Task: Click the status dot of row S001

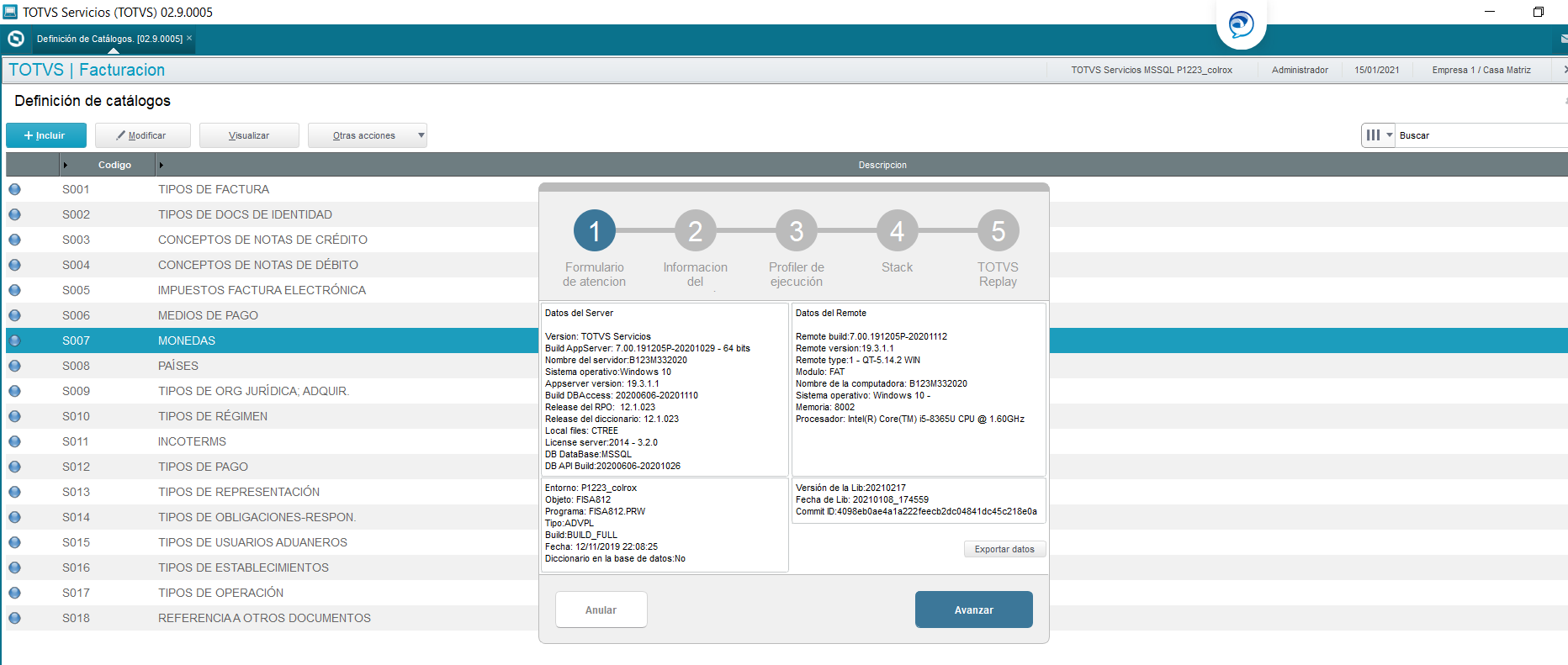Action: (15, 189)
